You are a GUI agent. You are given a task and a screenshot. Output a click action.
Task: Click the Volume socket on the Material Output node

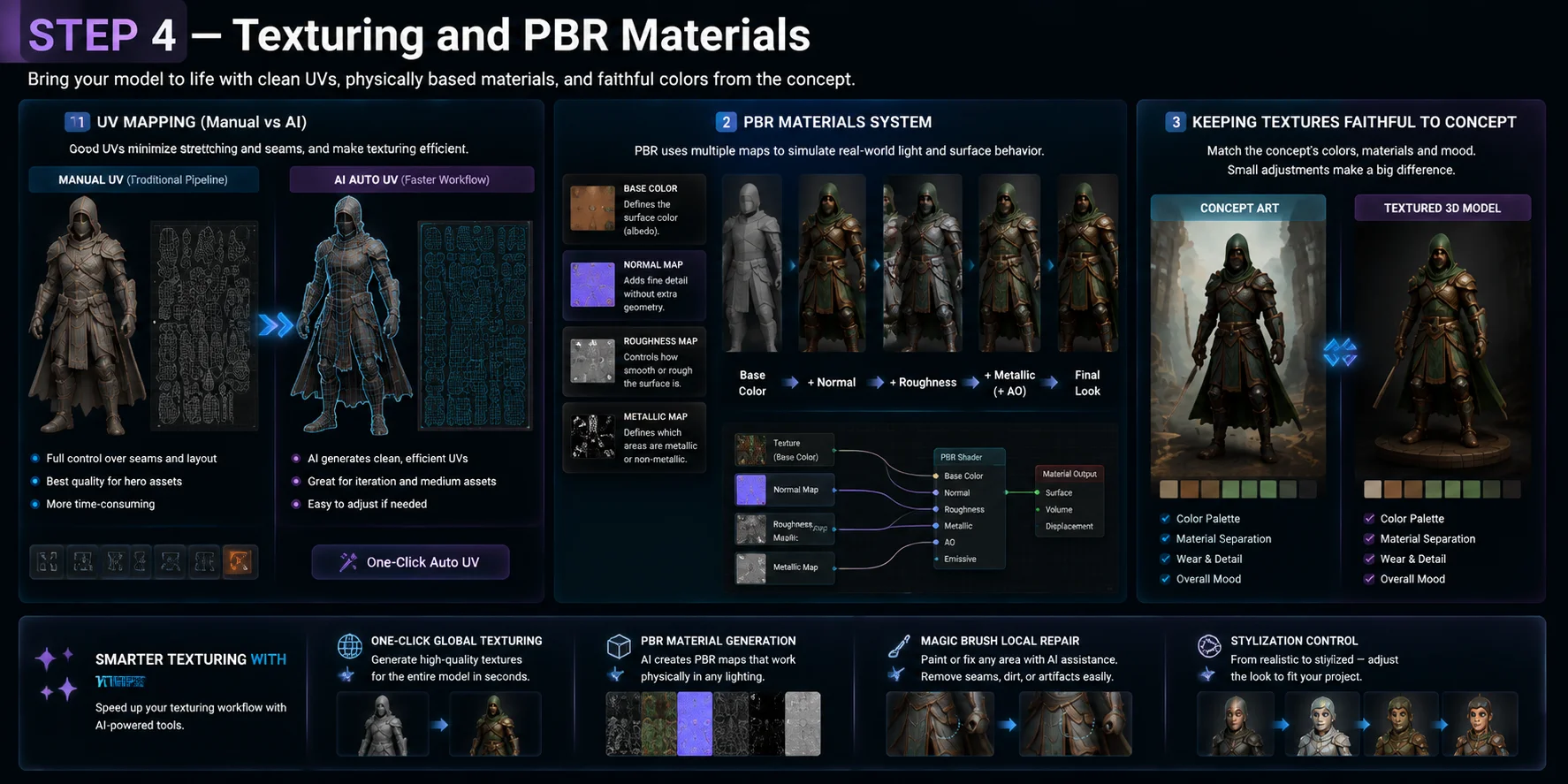tap(1038, 510)
